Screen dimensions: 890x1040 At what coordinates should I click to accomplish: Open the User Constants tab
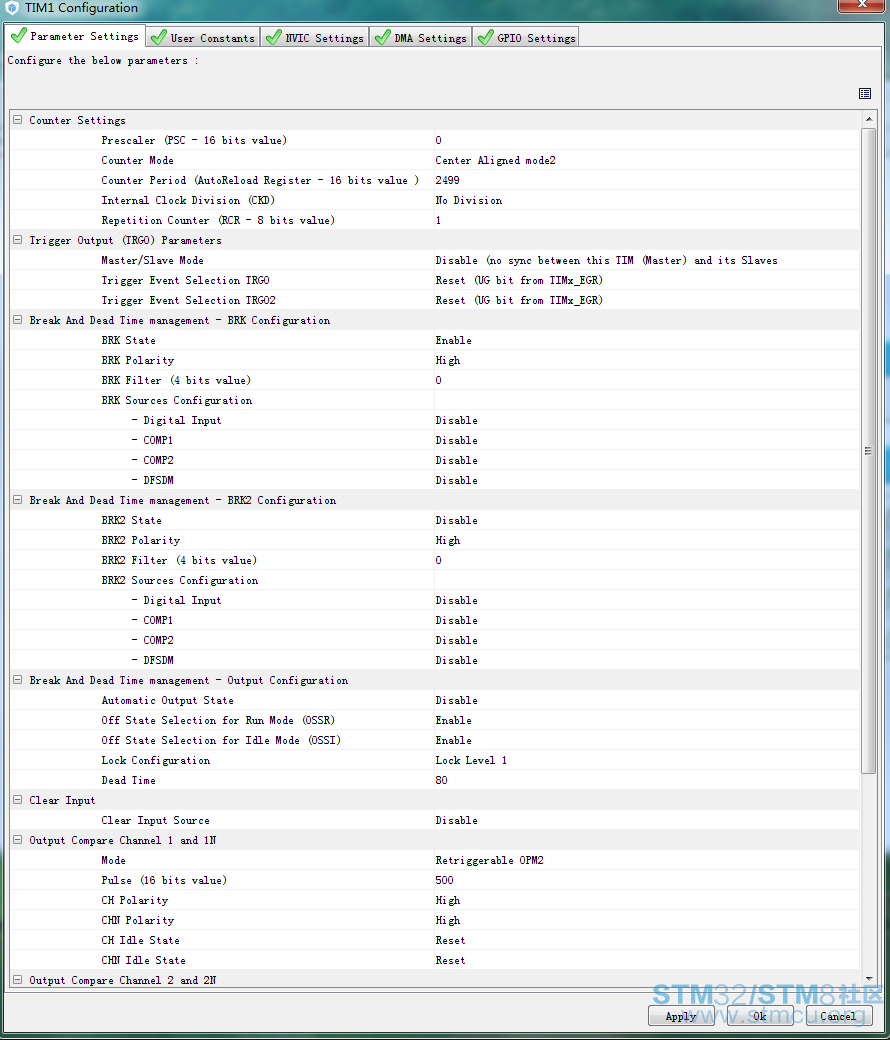pyautogui.click(x=202, y=38)
